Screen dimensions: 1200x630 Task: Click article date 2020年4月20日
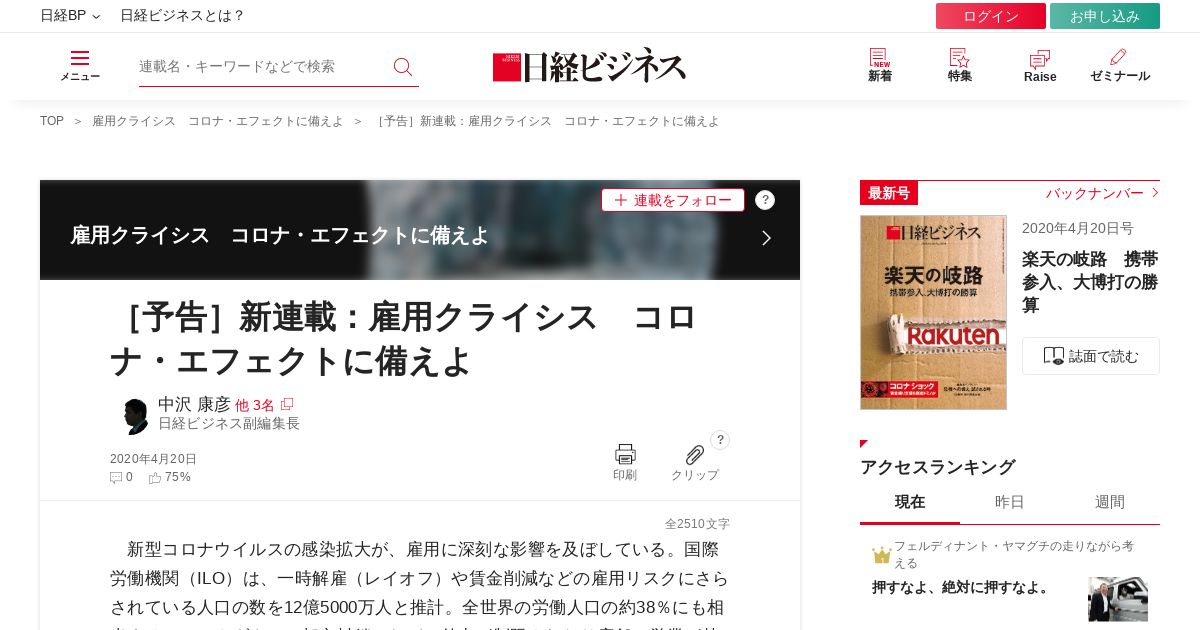click(153, 459)
